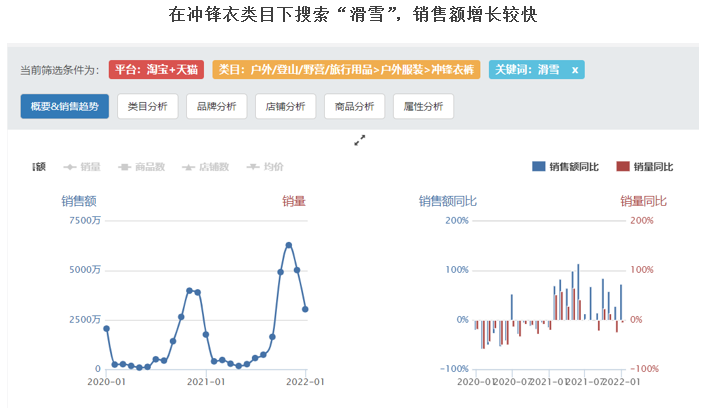The width and height of the screenshot is (724, 414).
Task: Toggle the partially hidden 销售额 legend item
Action: tap(39, 167)
